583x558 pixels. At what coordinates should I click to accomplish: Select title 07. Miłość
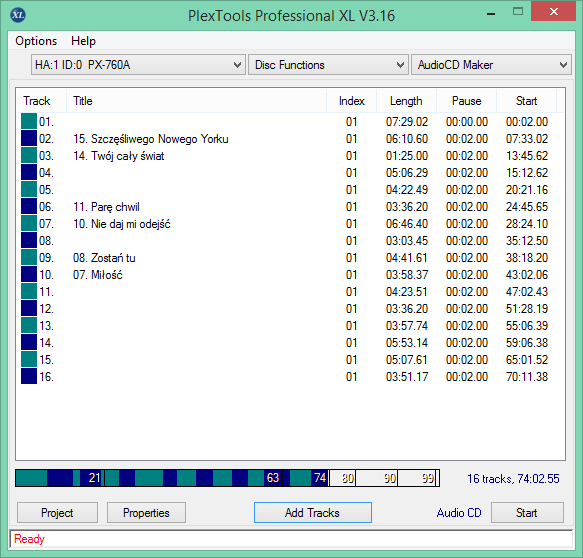click(97, 275)
